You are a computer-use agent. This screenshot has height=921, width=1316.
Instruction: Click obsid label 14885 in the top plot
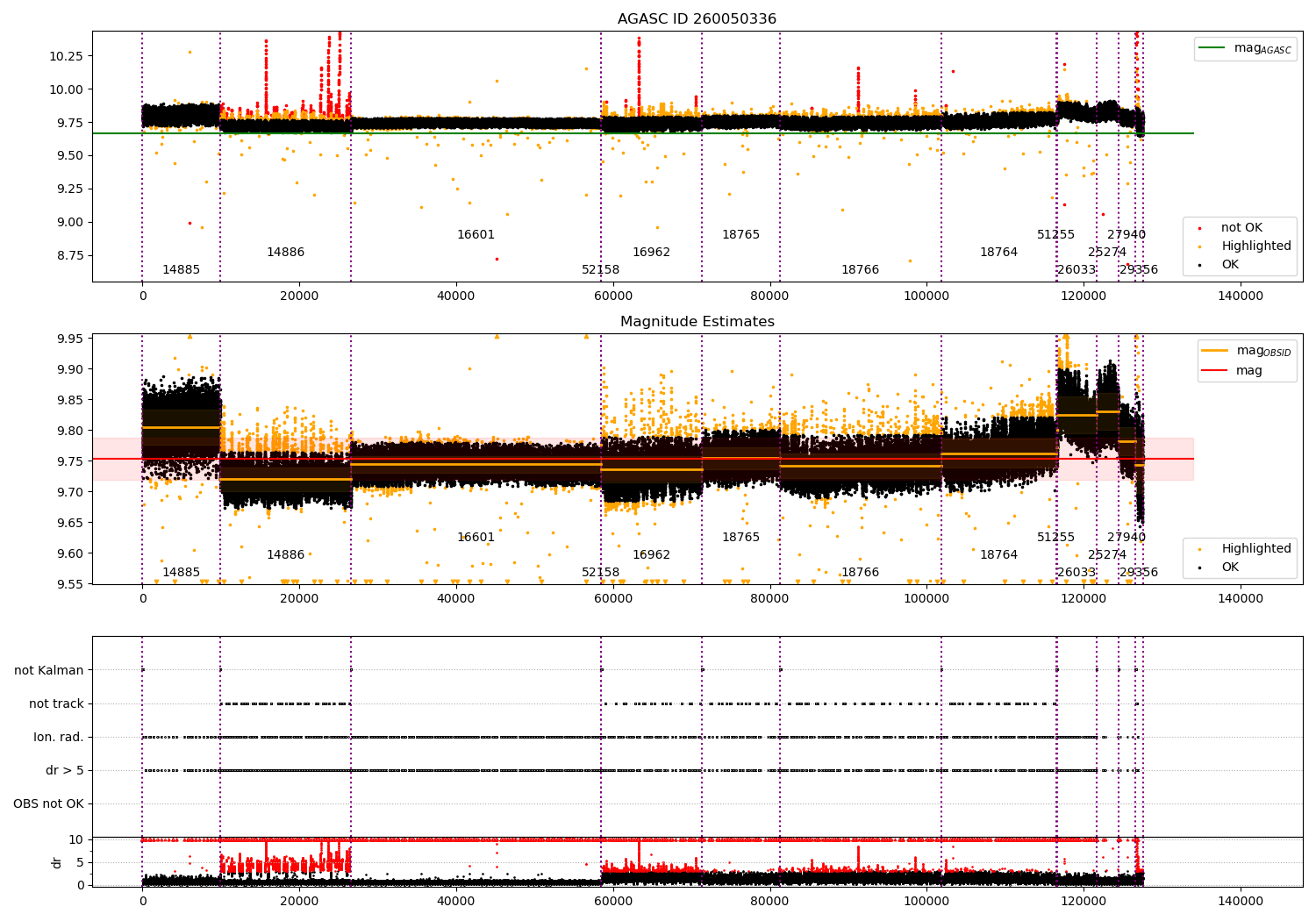(x=182, y=270)
